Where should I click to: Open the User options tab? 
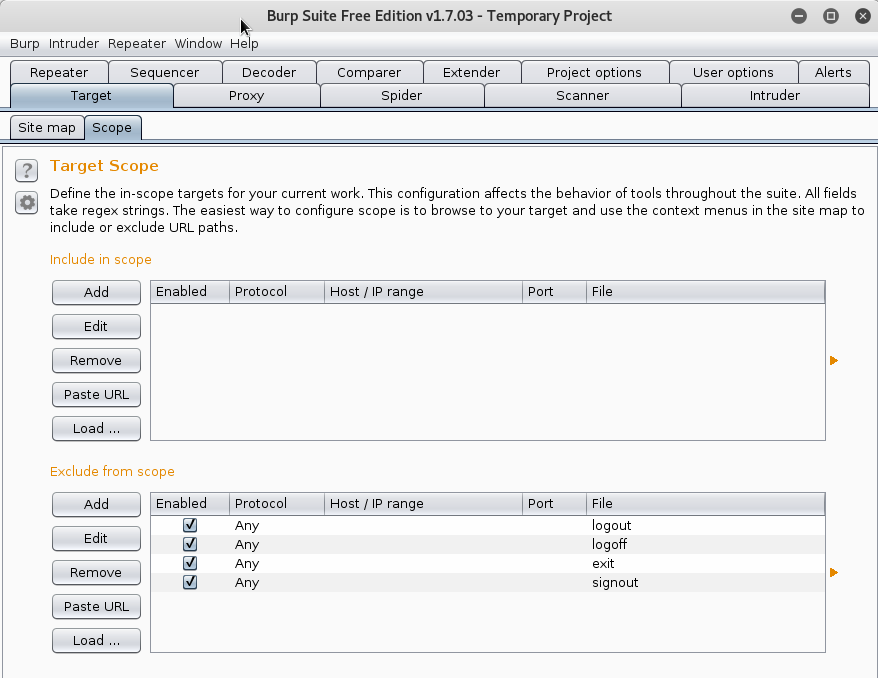(x=733, y=72)
